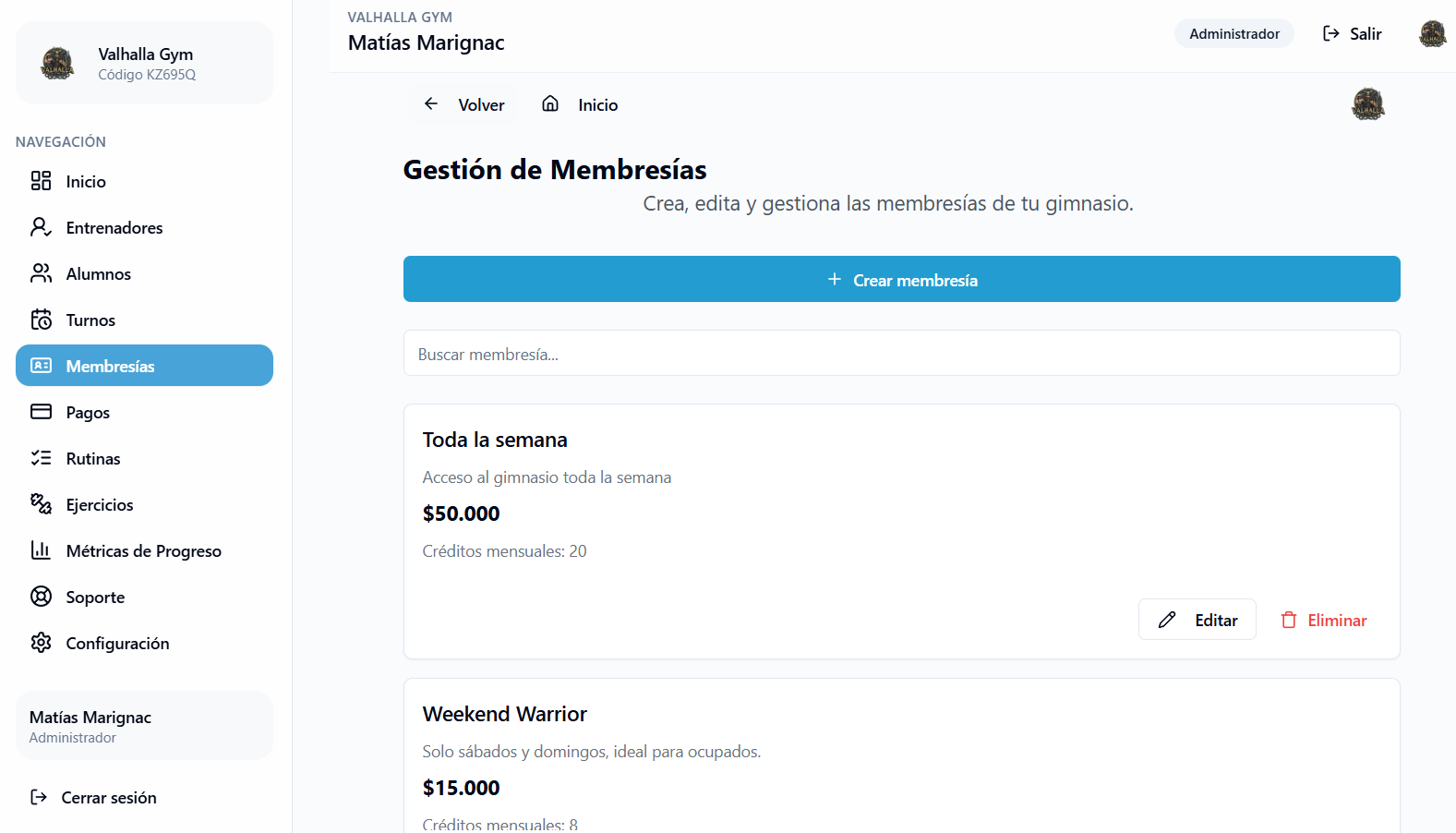Open Rutinas using the checklist icon
Screen dimensions: 1456x833
click(x=42, y=458)
